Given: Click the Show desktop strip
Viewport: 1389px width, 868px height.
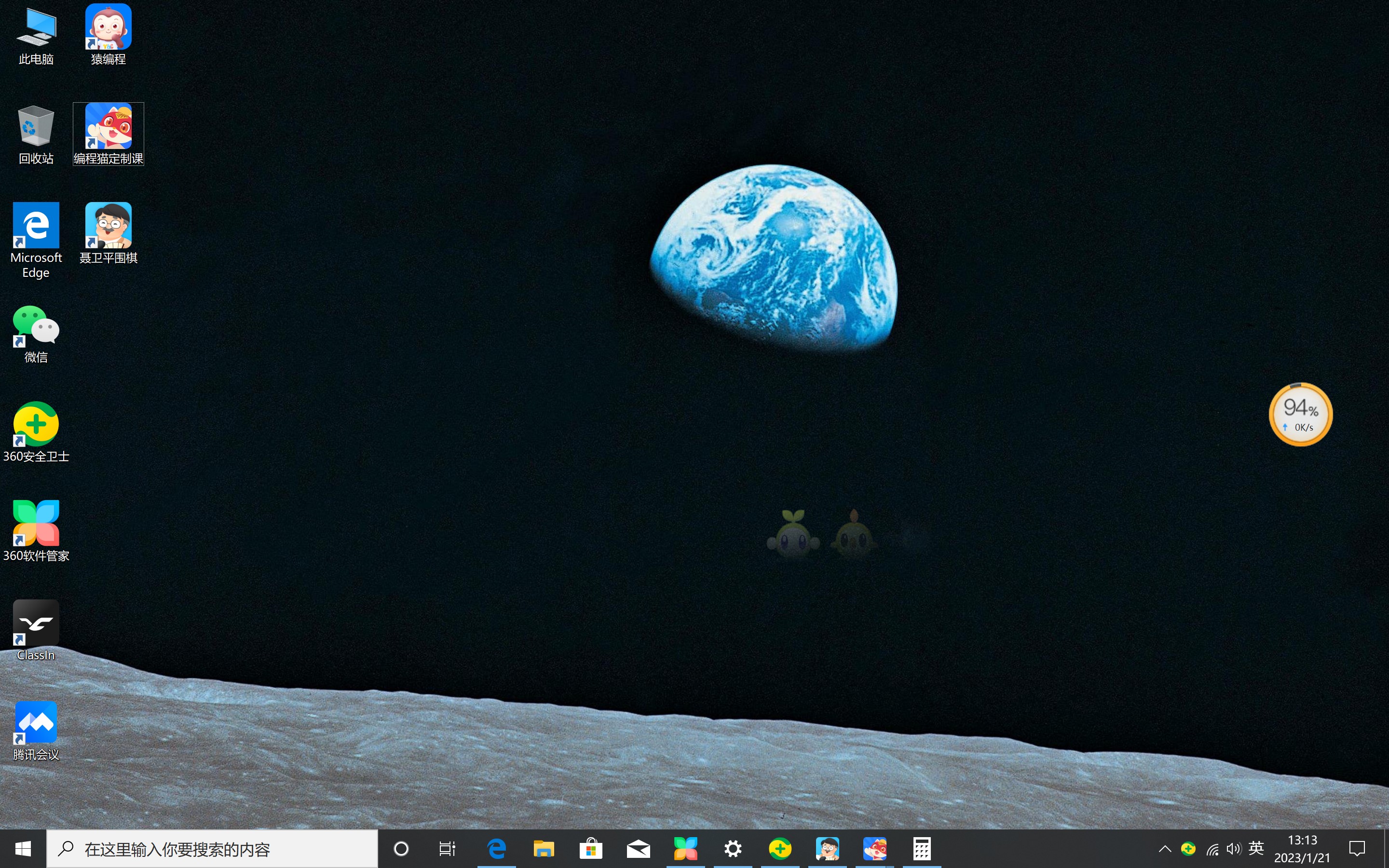Looking at the screenshot, I should click(1386, 849).
